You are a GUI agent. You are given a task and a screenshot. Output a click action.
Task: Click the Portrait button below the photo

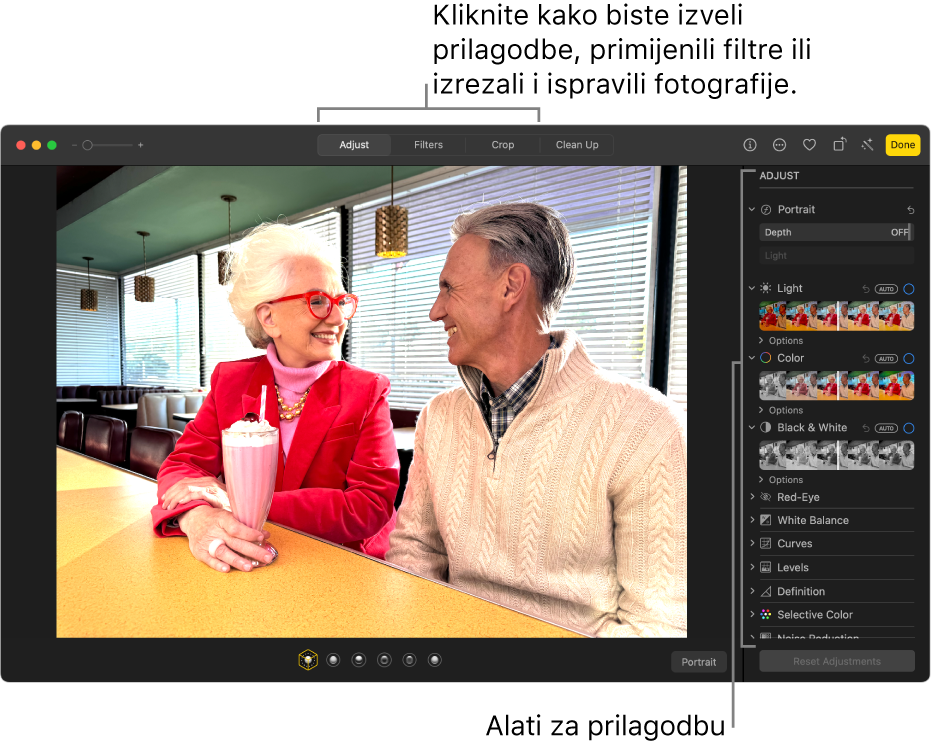click(698, 661)
